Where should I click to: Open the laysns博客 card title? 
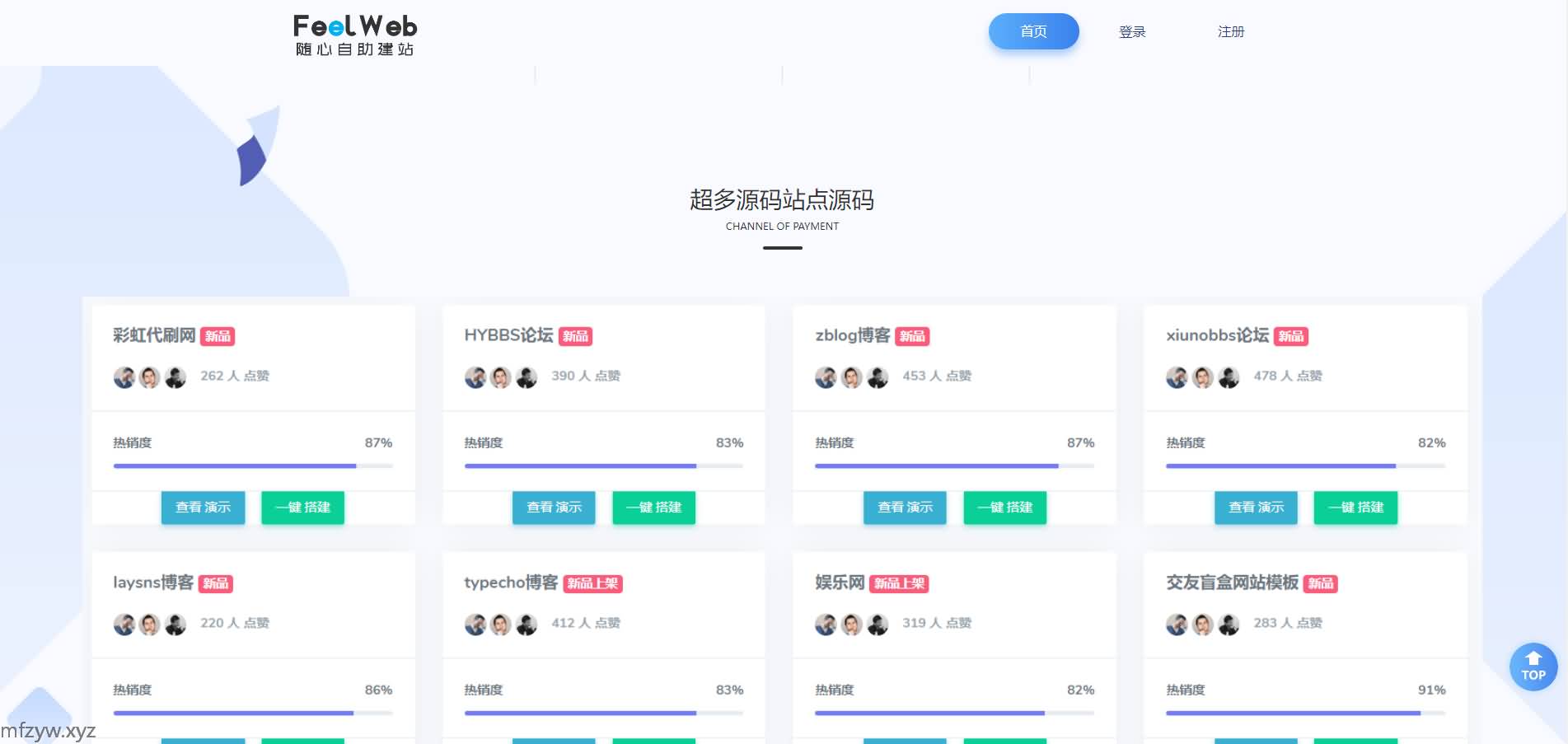(x=153, y=583)
